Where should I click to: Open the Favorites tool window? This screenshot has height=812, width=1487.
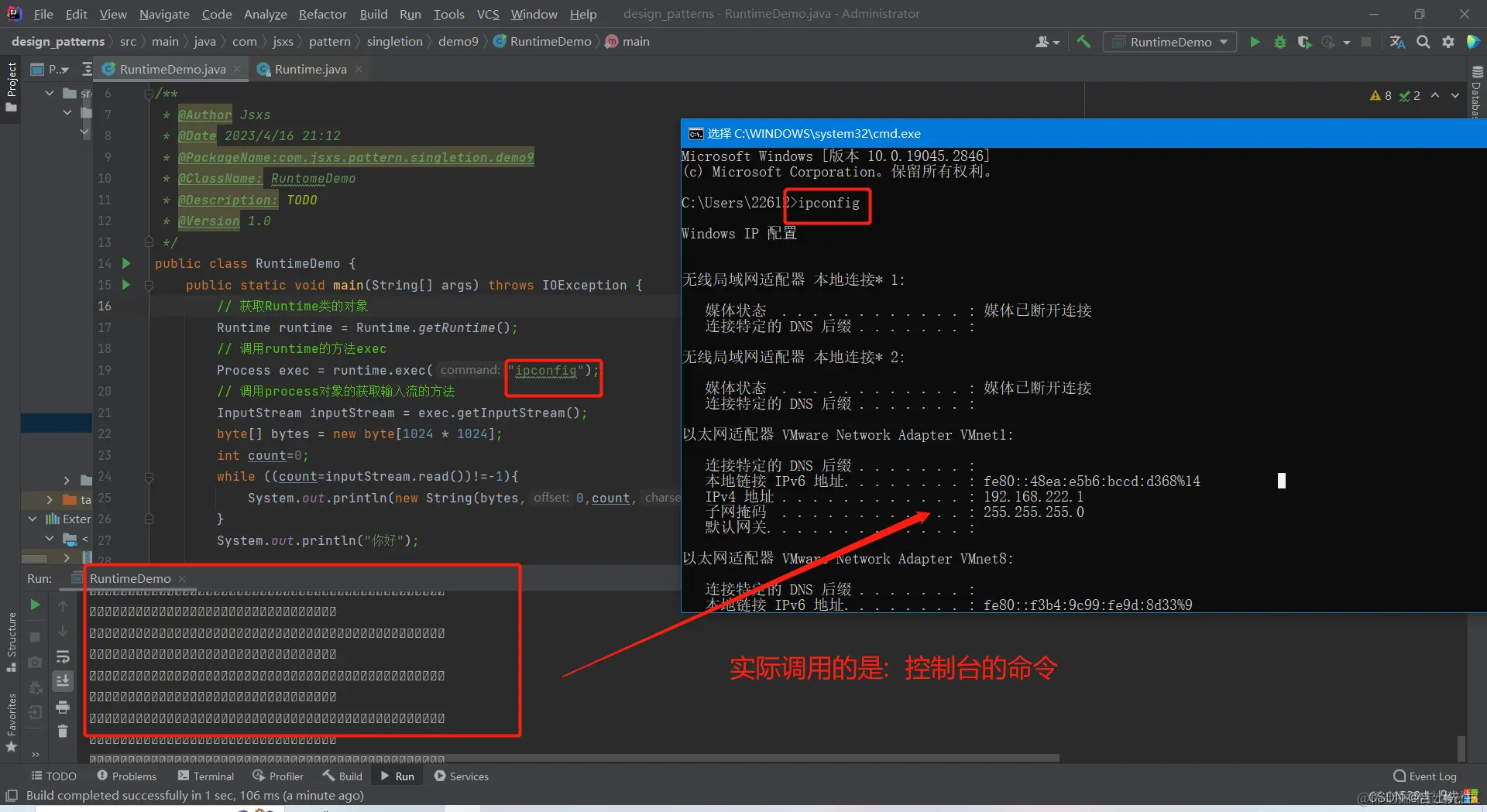[x=12, y=722]
